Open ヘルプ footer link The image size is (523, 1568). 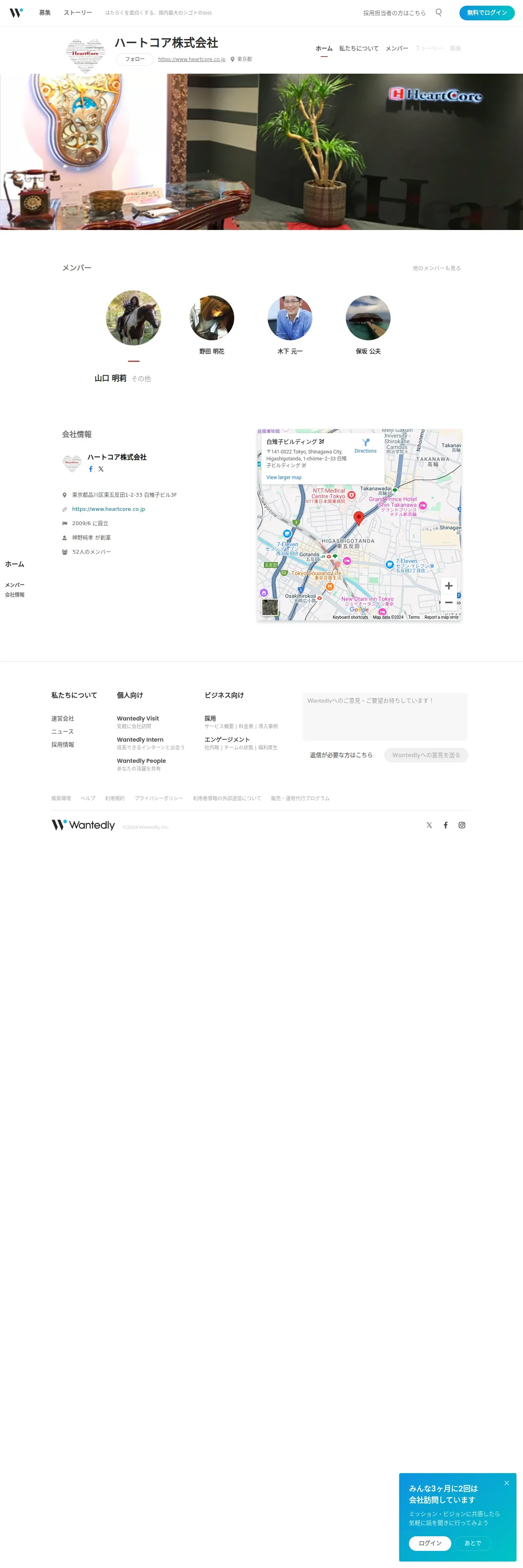click(88, 799)
